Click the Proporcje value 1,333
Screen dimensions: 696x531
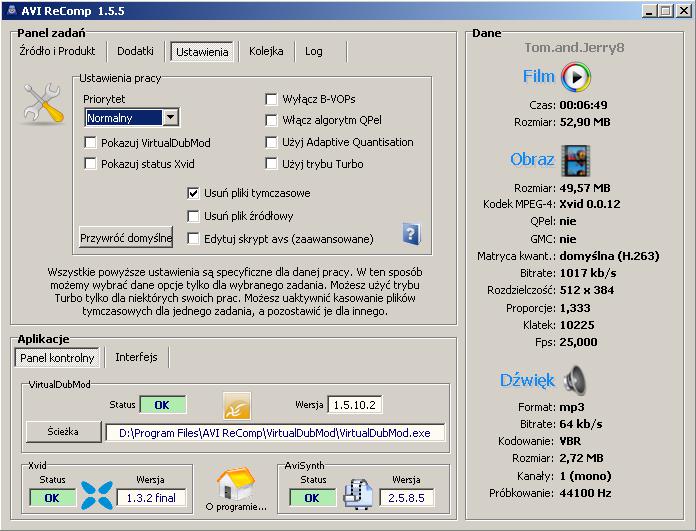(575, 308)
